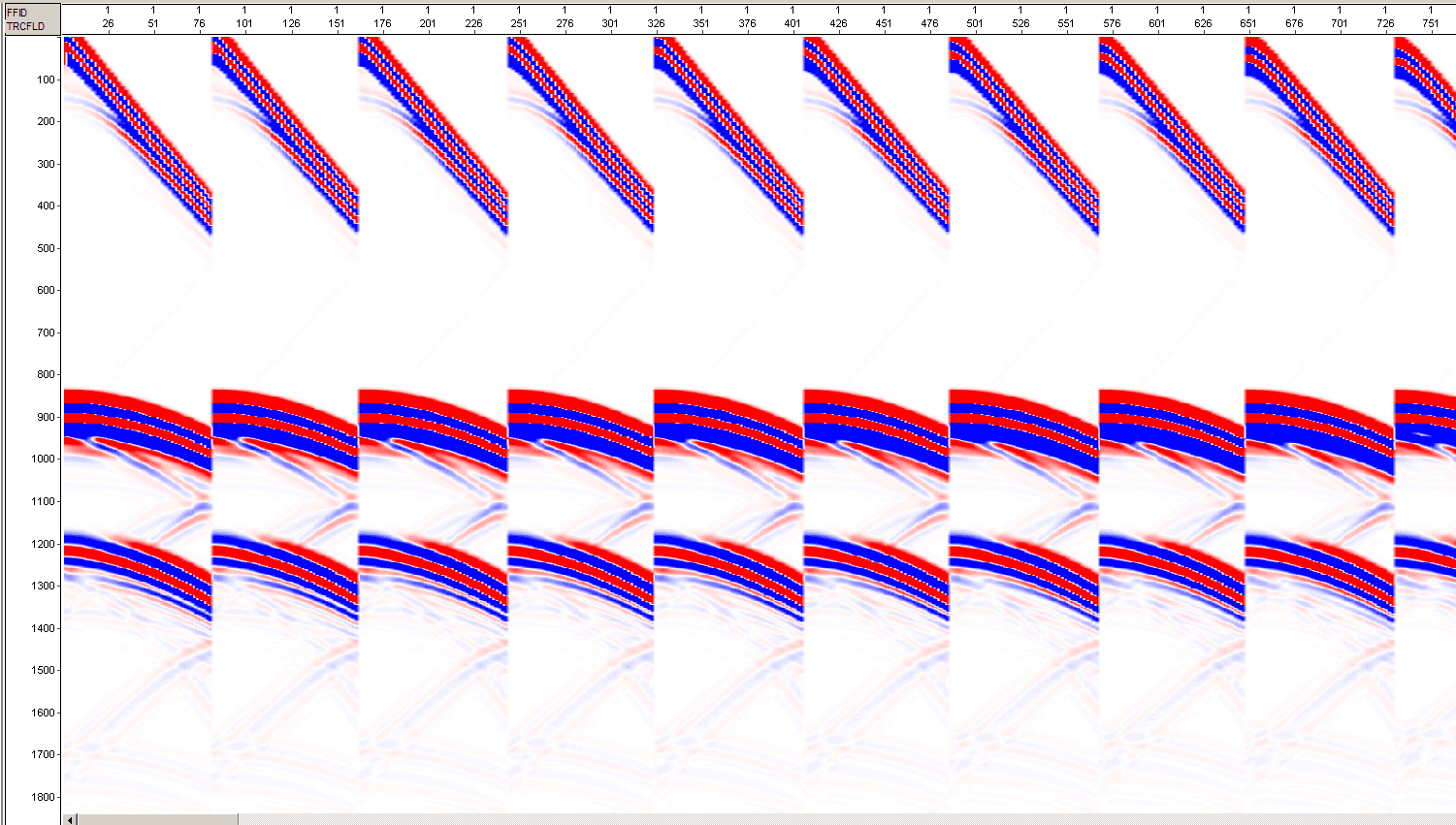Click trace number 251 on top axis
Viewport: 1456px width, 825px height.
click(x=519, y=23)
